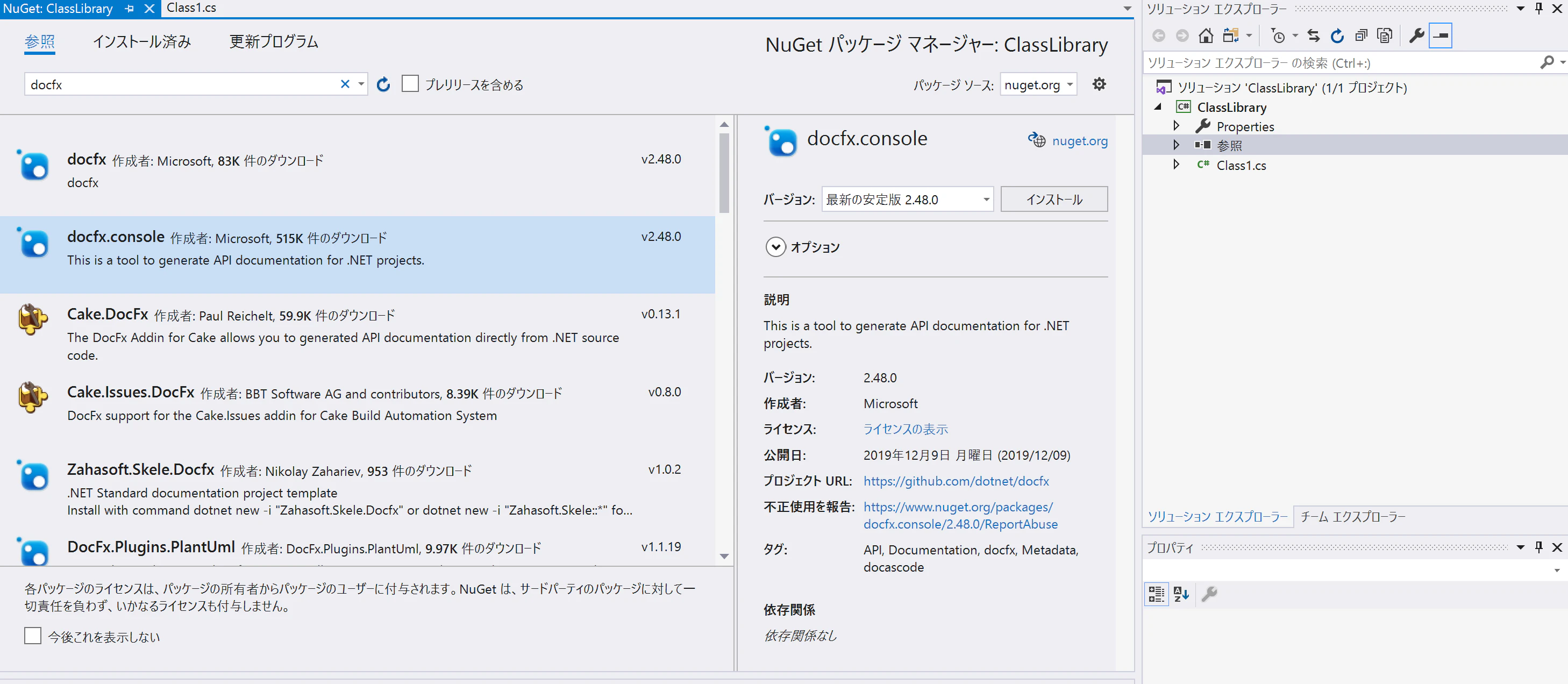The height and width of the screenshot is (684, 1568).
Task: Open the Properties object selector dropdown
Action: [x=1556, y=570]
